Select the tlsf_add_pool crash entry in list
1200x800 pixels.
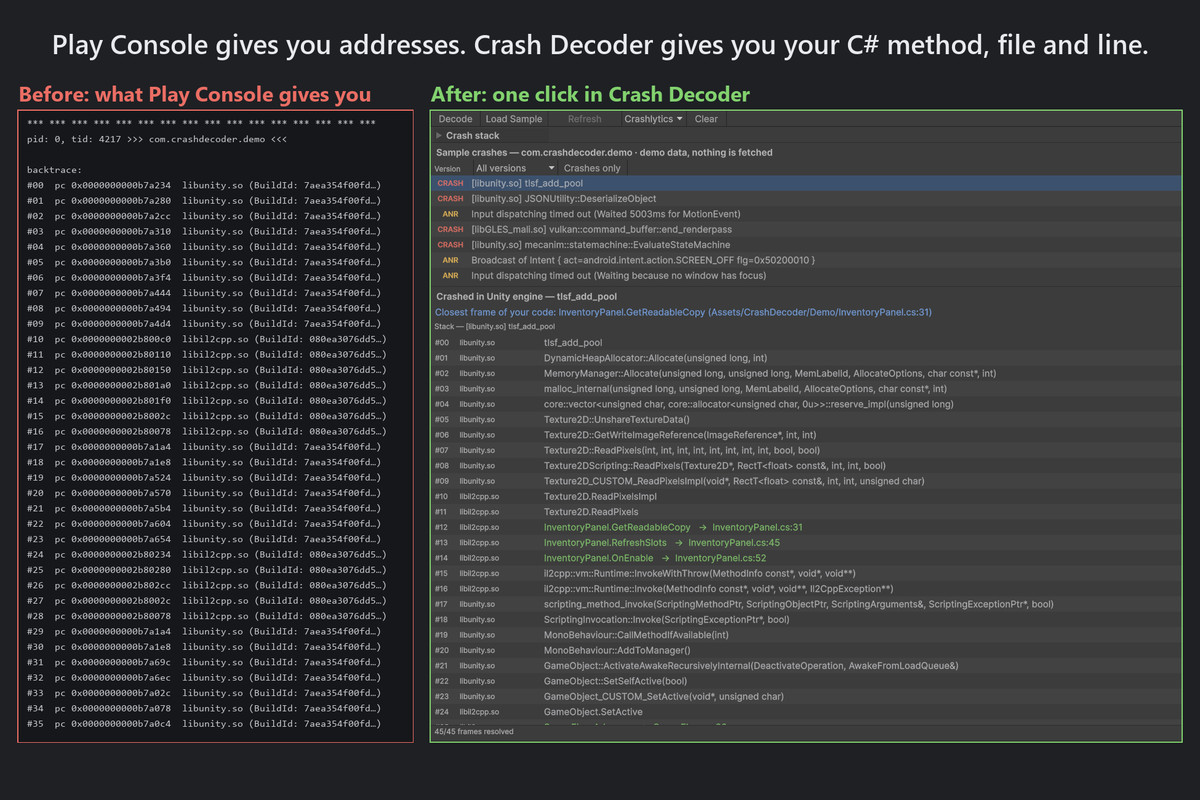click(807, 184)
